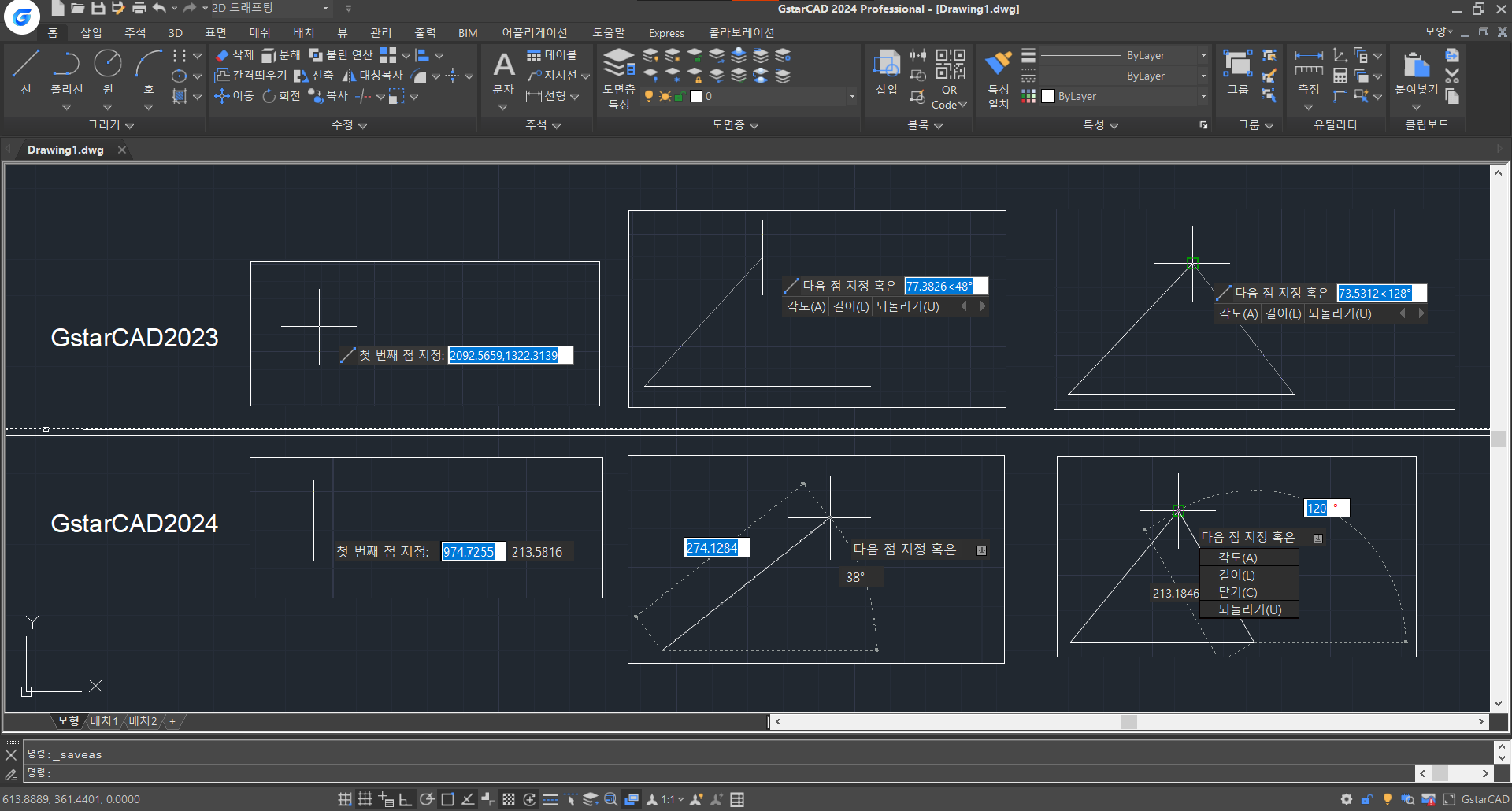Image resolution: width=1512 pixels, height=811 pixels.
Task: Toggle snap mode in status bar
Action: 345,799
